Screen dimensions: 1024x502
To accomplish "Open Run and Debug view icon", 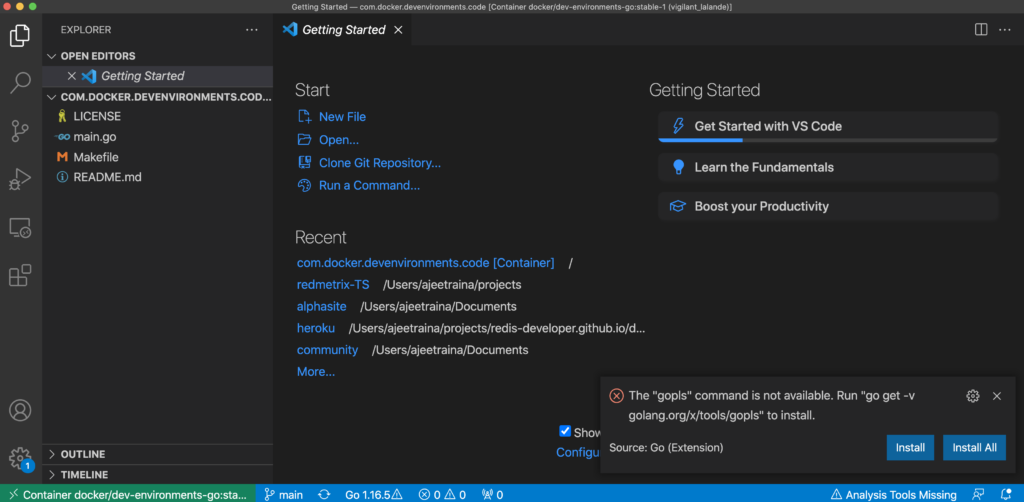I will (x=20, y=179).
